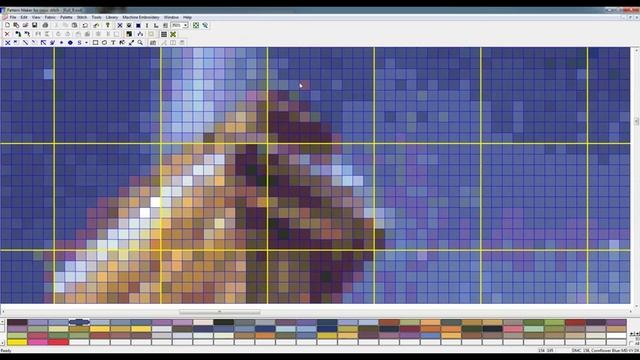Viewport: 640px width, 360px height.
Task: Pick the rust brown swatch in top palette row
Action: coord(389,322)
